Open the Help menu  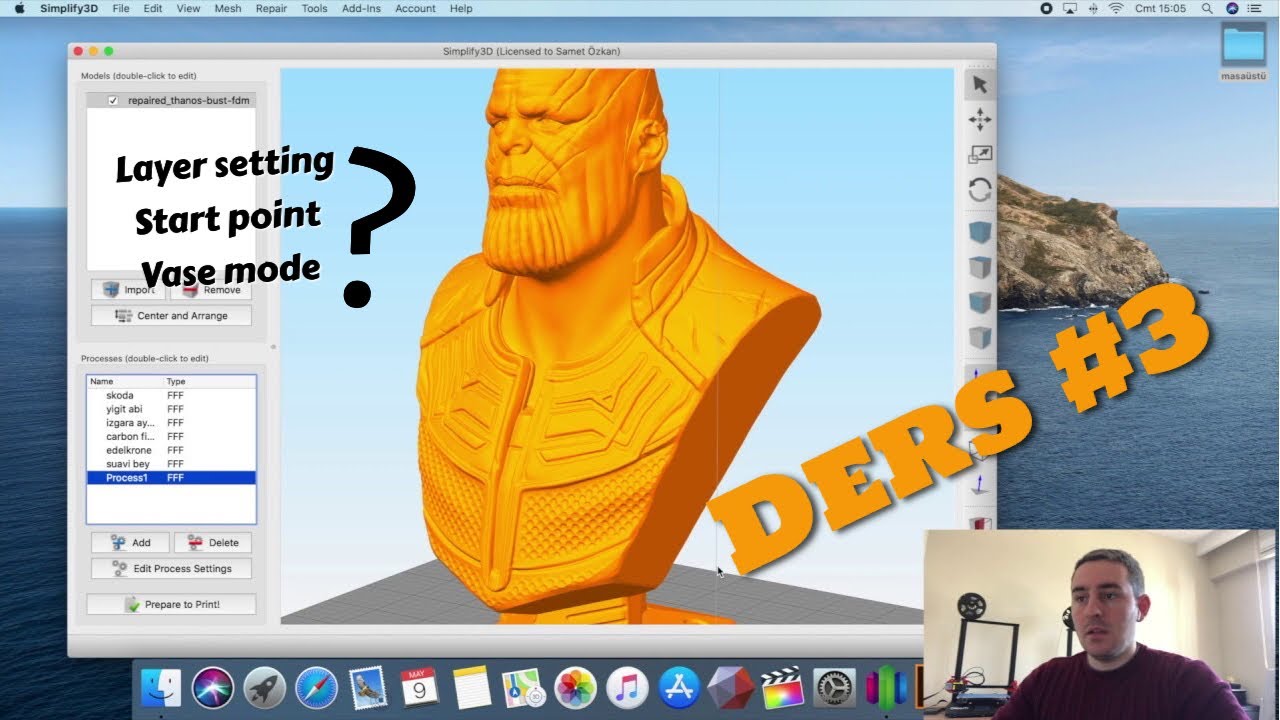point(461,8)
